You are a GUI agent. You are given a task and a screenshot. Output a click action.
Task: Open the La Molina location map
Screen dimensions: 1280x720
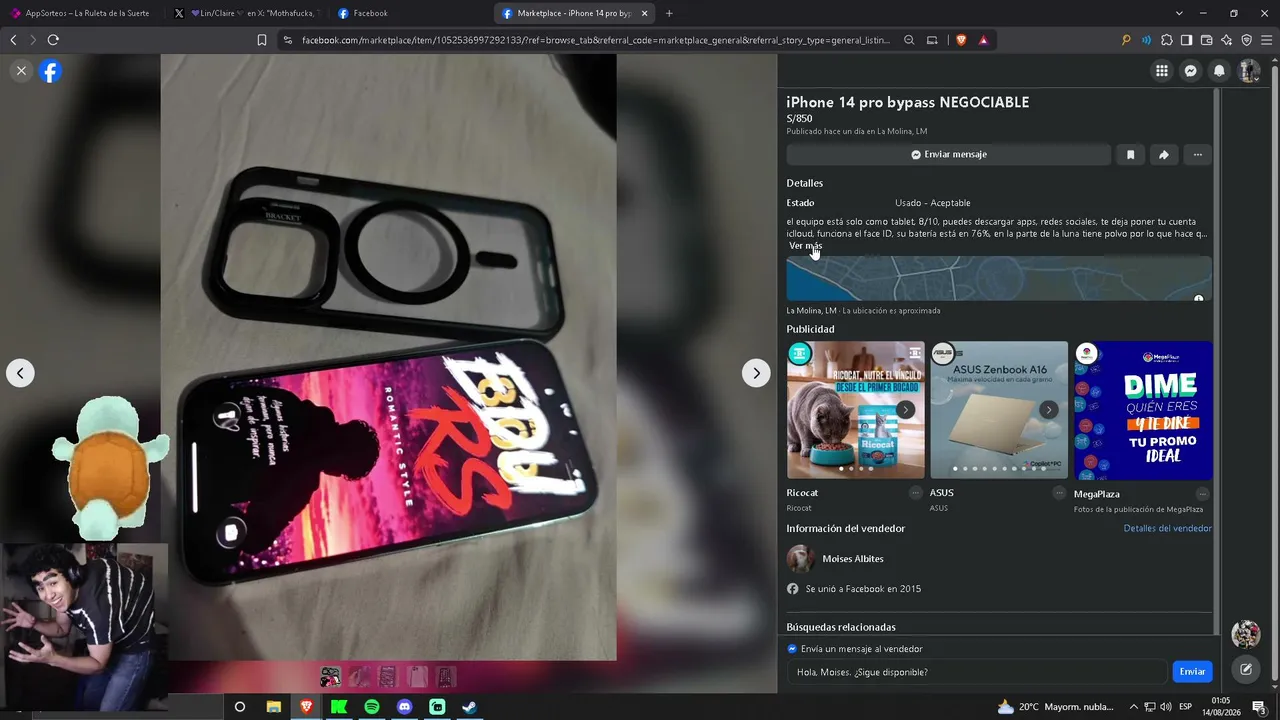pyautogui.click(x=999, y=278)
